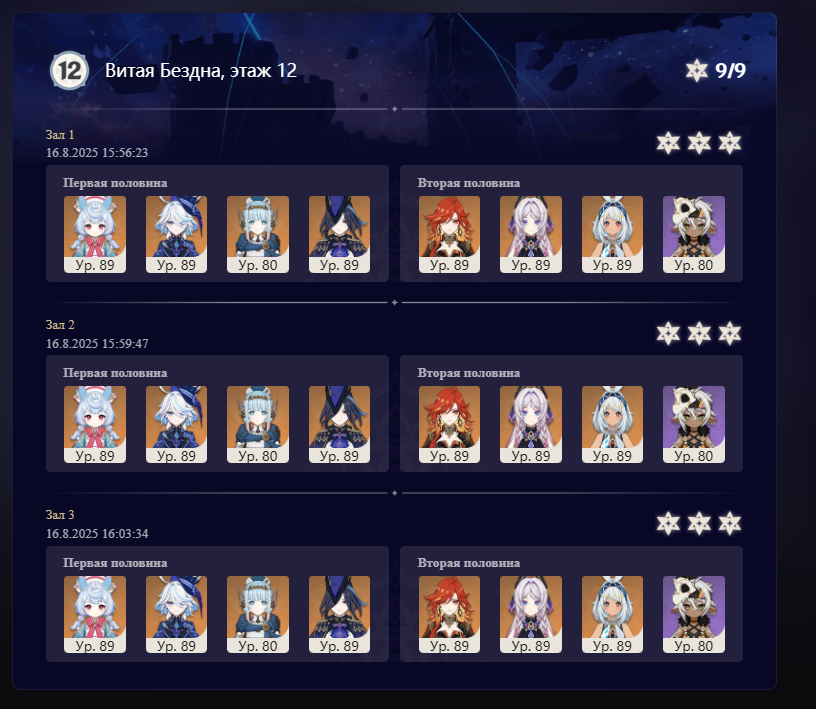Click red-haired Mavuika portrait in Зал 1
Screen dimensions: 816x709
450,234
